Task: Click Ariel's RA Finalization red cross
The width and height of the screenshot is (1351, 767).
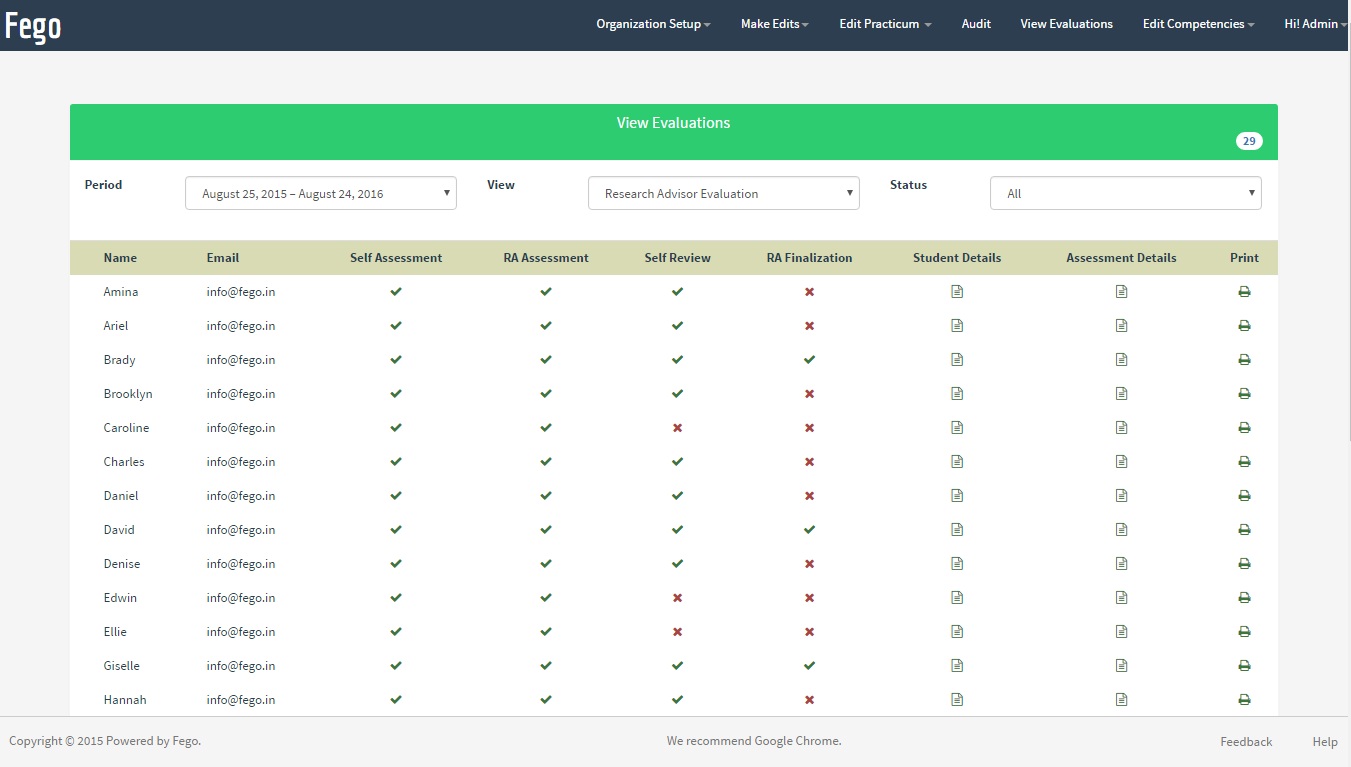Action: click(809, 326)
